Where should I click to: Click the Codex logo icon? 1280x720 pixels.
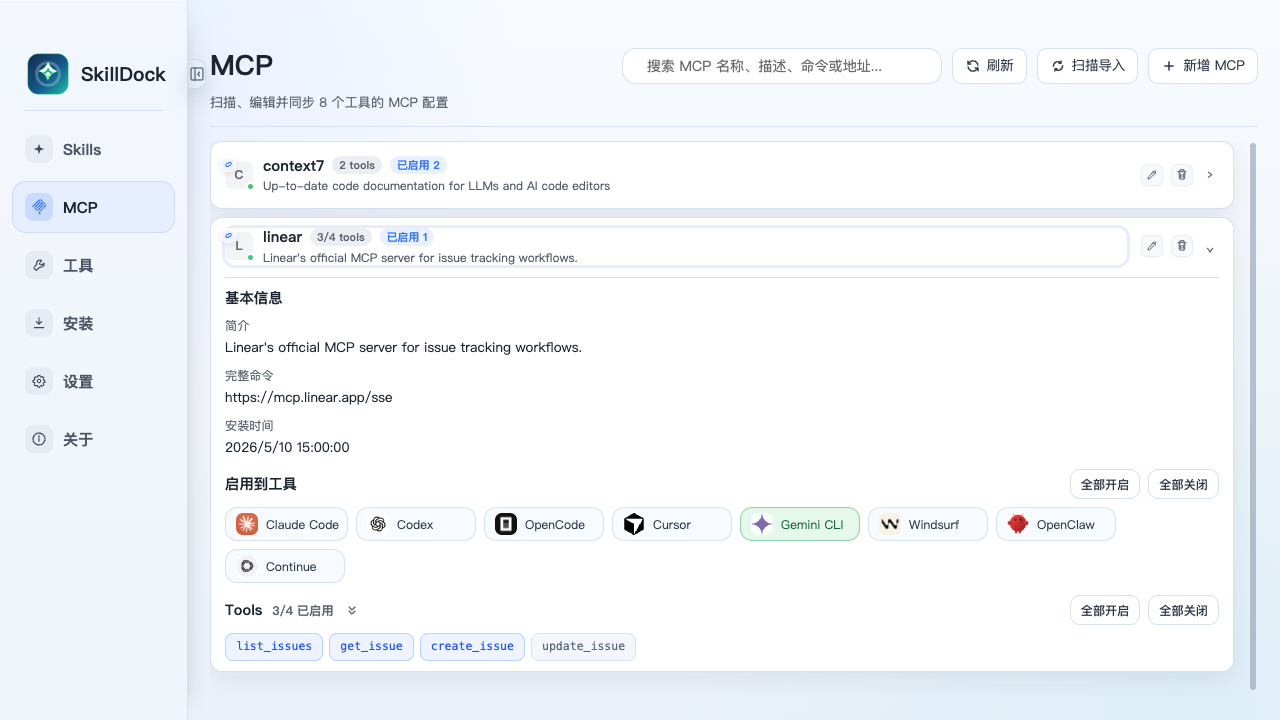tap(378, 524)
